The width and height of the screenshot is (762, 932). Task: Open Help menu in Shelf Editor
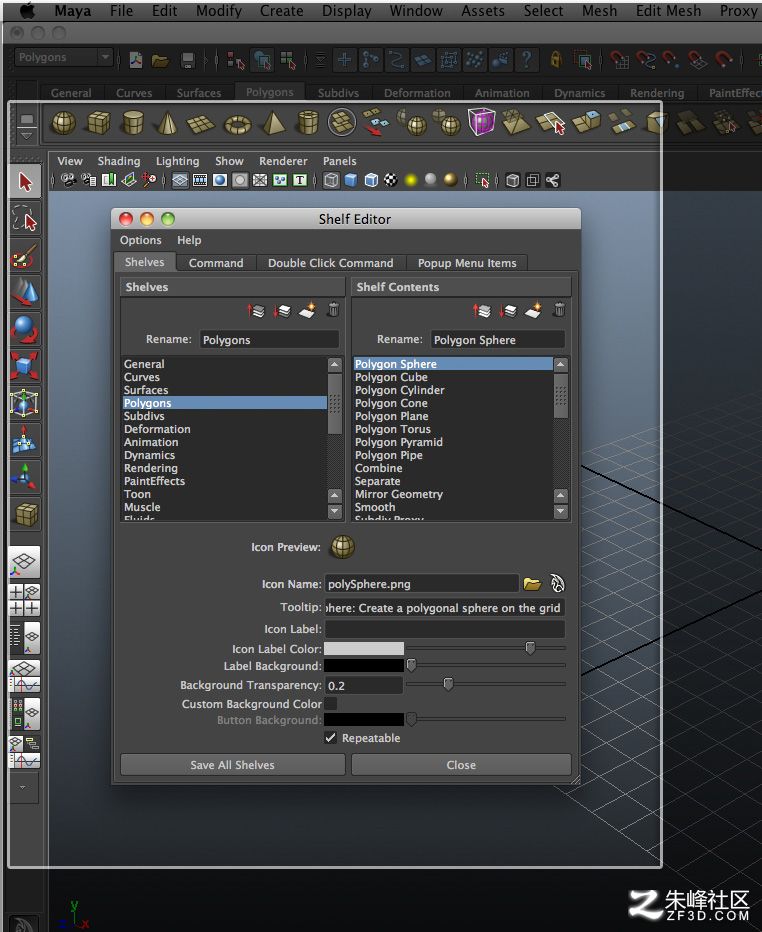[x=189, y=240]
